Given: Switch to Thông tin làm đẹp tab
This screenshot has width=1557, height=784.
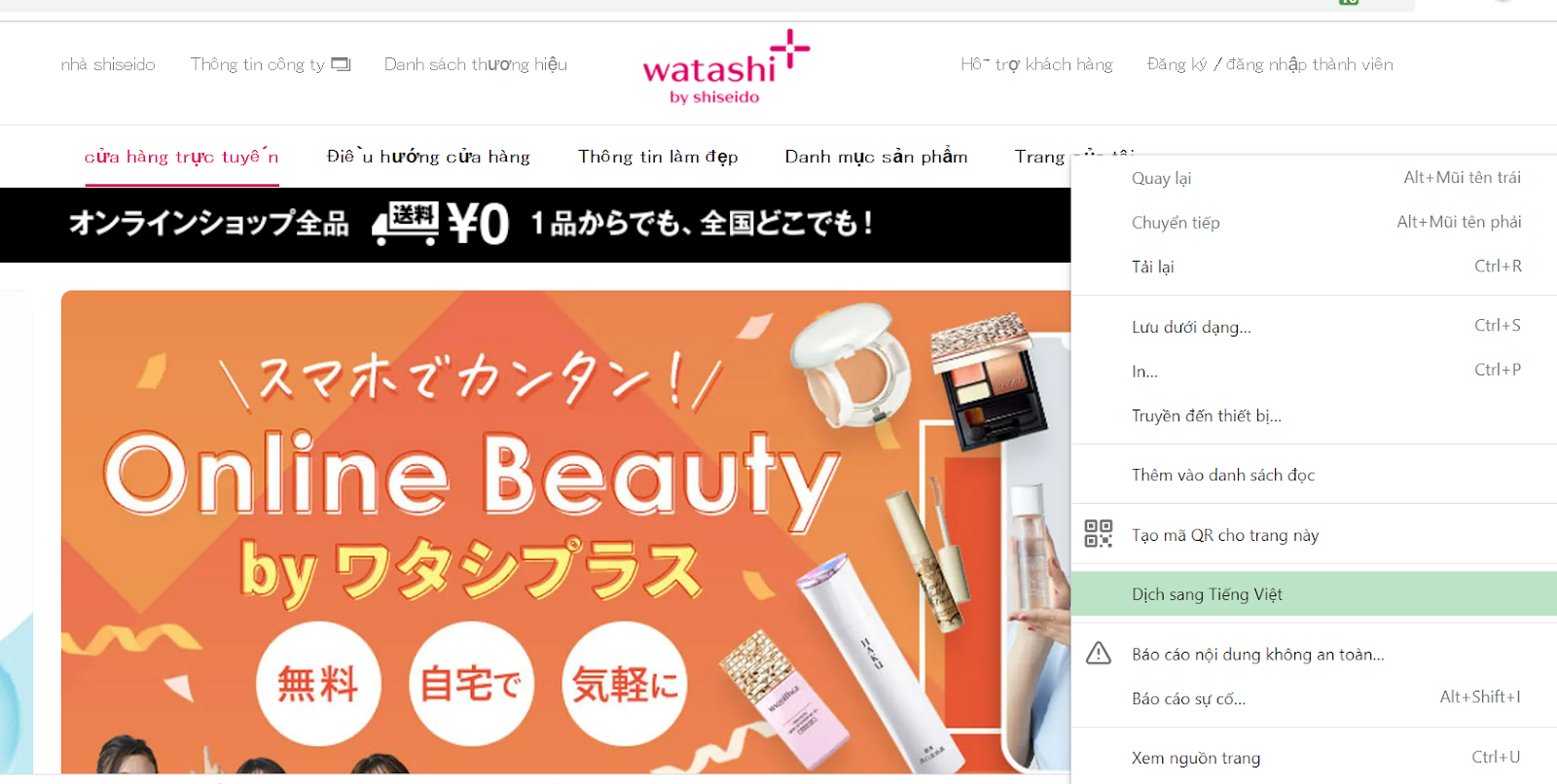Looking at the screenshot, I should [658, 157].
